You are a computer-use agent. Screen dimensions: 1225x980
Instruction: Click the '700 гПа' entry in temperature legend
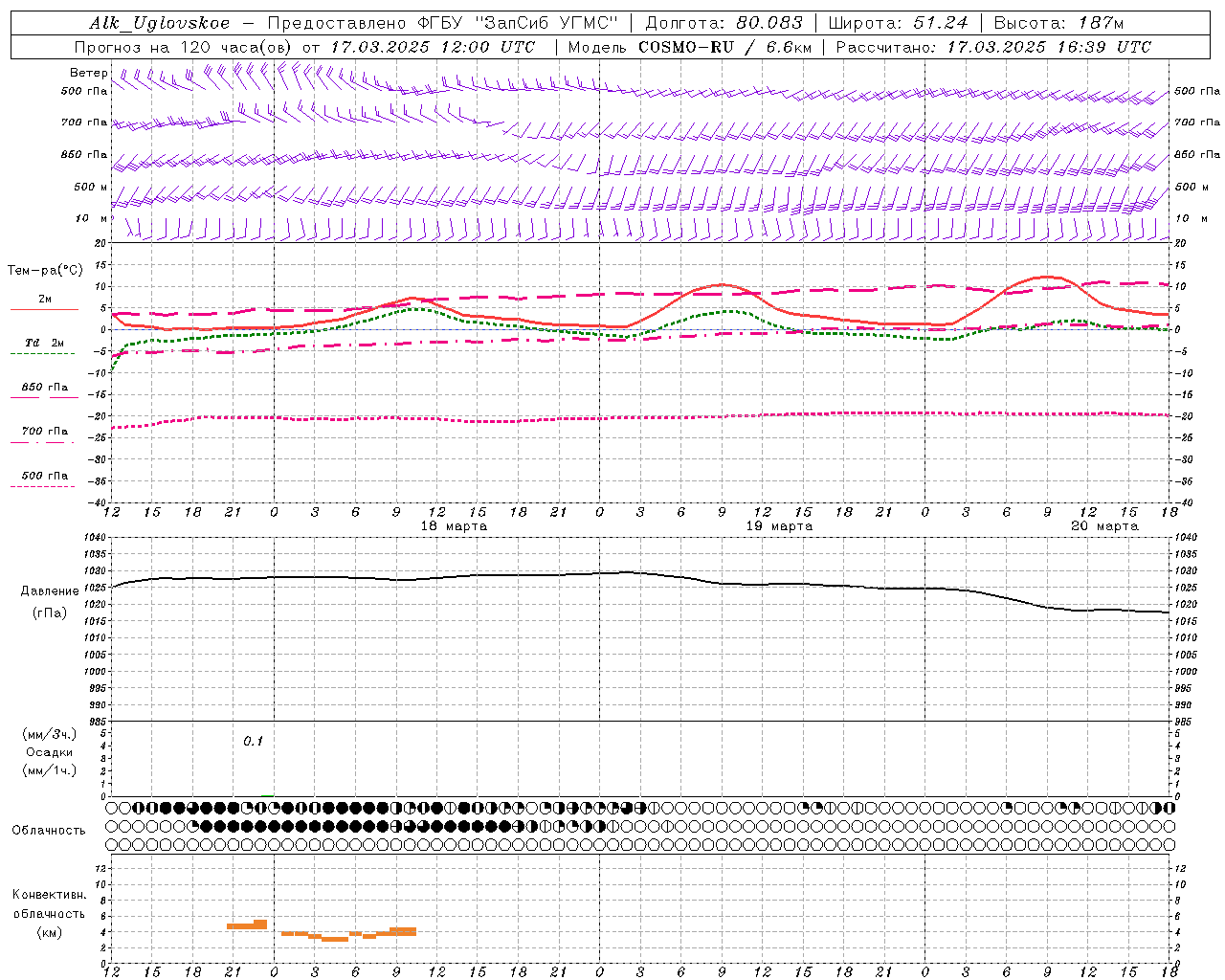45,432
